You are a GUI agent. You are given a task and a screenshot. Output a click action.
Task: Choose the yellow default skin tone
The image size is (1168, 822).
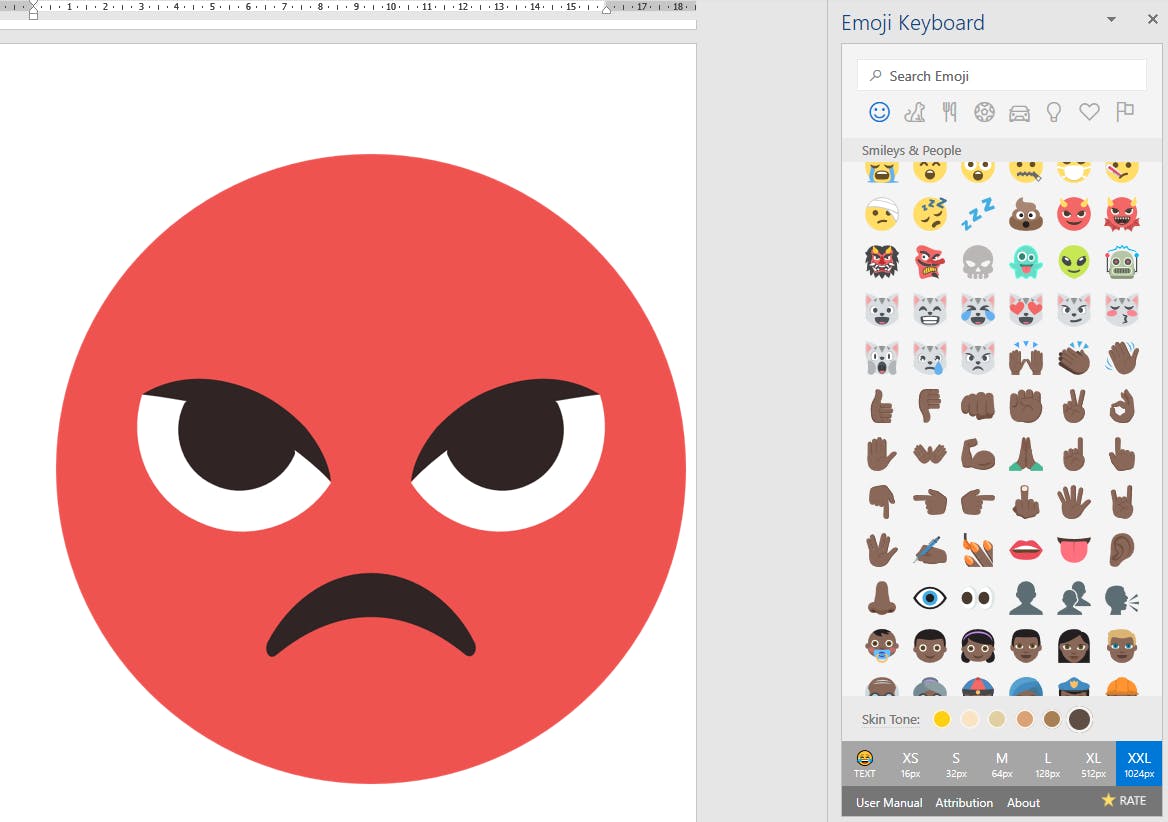click(x=942, y=719)
